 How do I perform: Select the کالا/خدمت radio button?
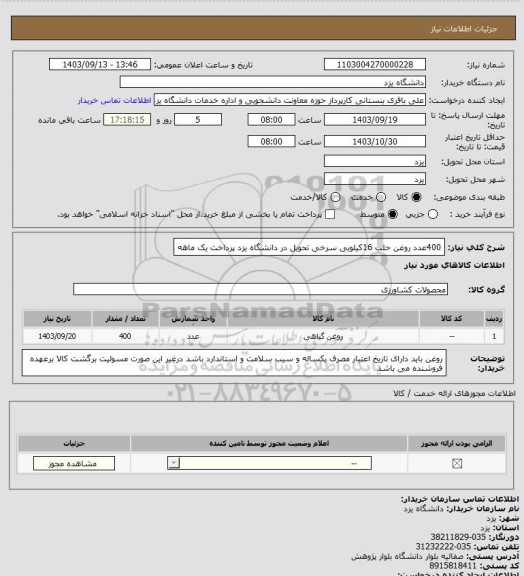(x=335, y=197)
